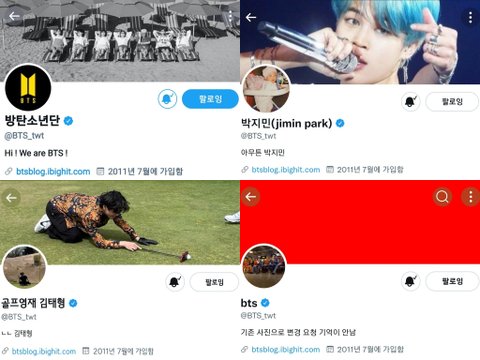The image size is (480, 360).
Task: Go back from golf course profile
Action: tap(11, 198)
